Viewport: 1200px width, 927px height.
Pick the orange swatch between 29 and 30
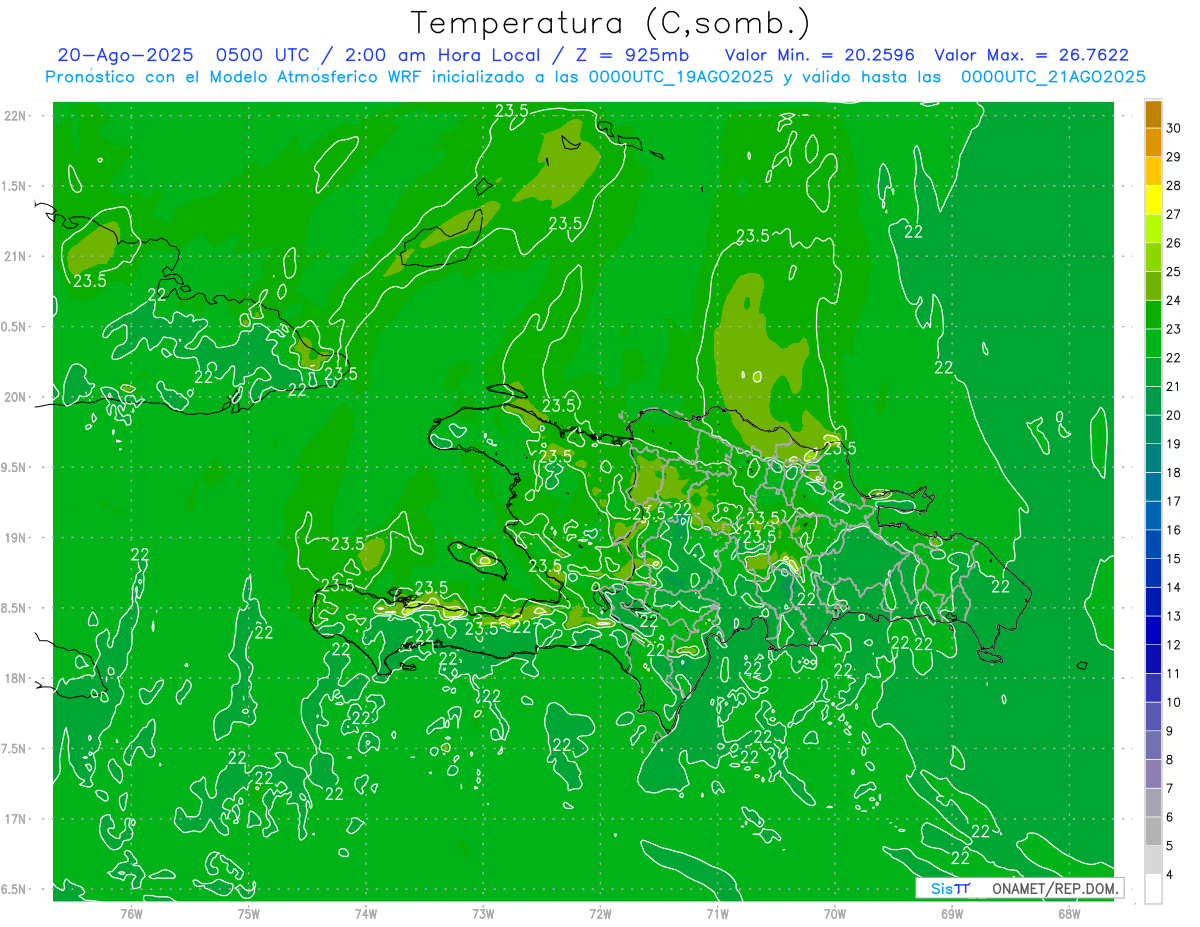[x=1153, y=142]
